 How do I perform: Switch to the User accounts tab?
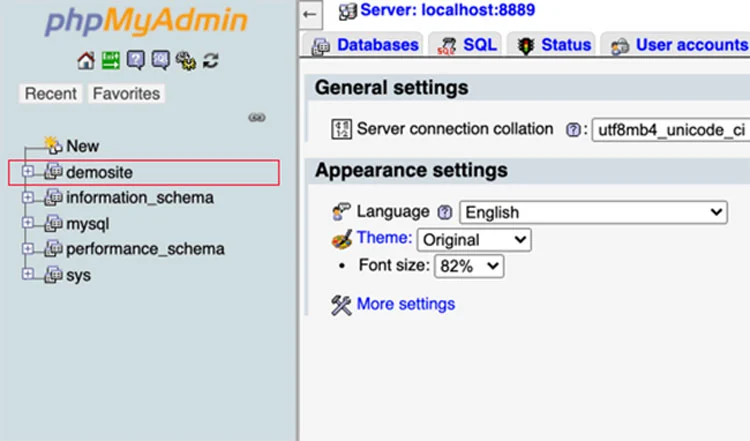tap(675, 44)
